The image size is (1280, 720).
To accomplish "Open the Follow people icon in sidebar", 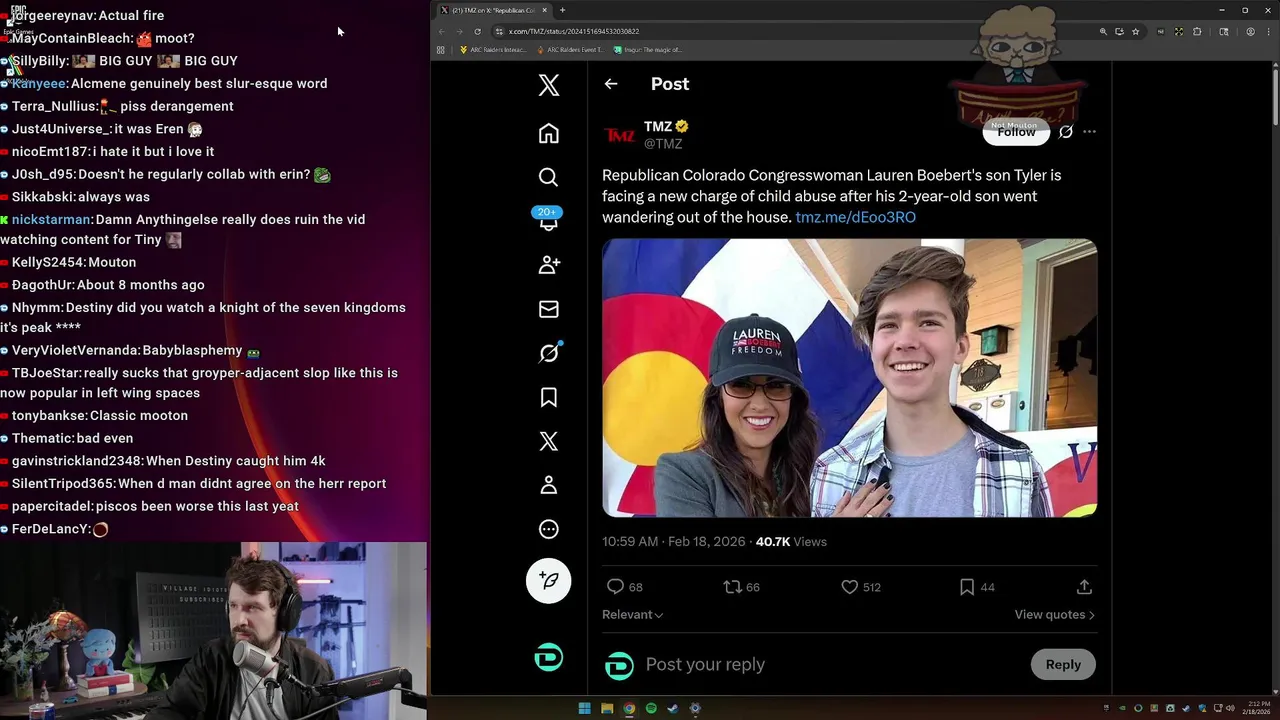I will coord(548,265).
